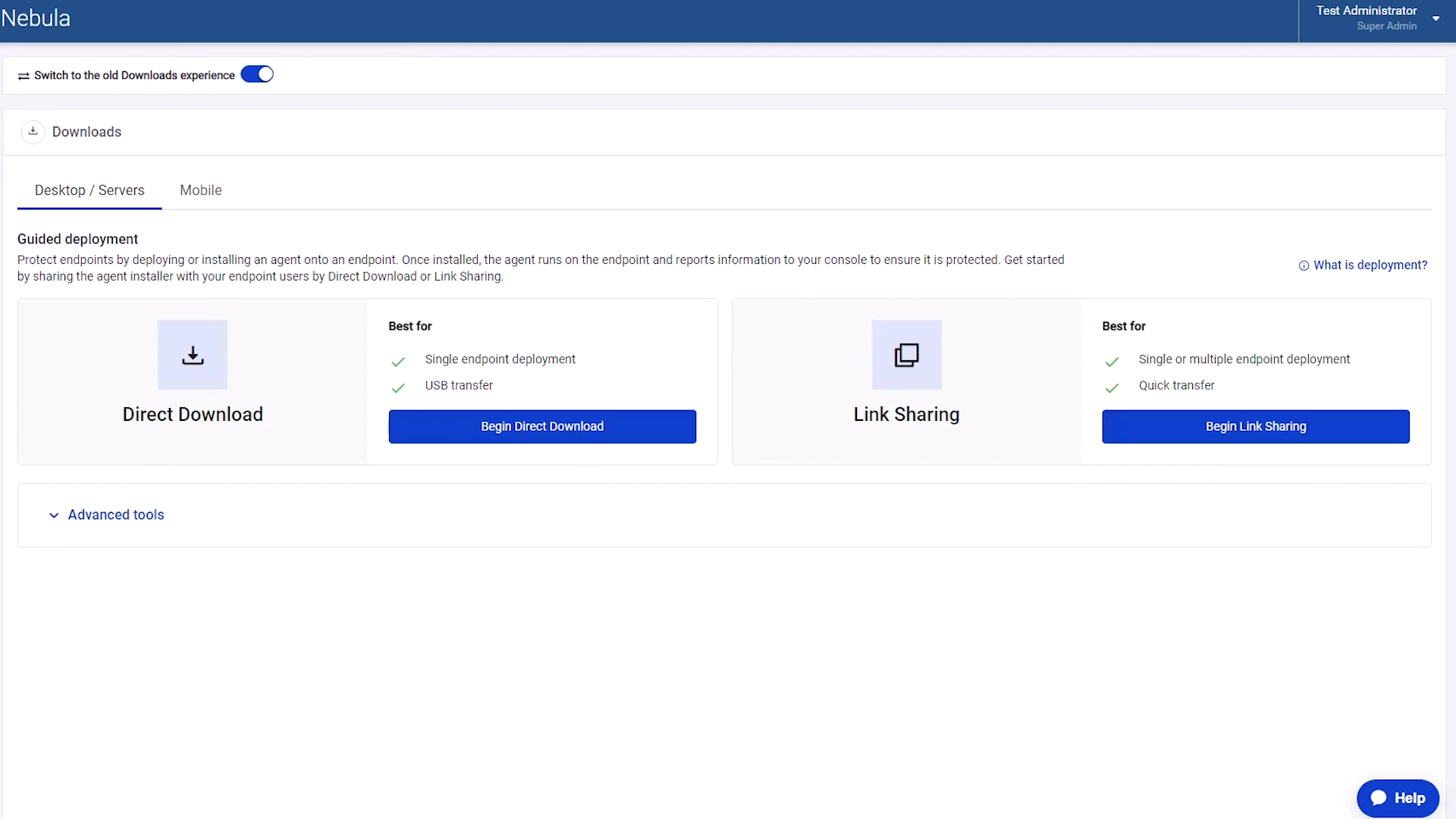Open the Test Administrator account dropdown arrow
This screenshot has height=819, width=1456.
coord(1436,18)
